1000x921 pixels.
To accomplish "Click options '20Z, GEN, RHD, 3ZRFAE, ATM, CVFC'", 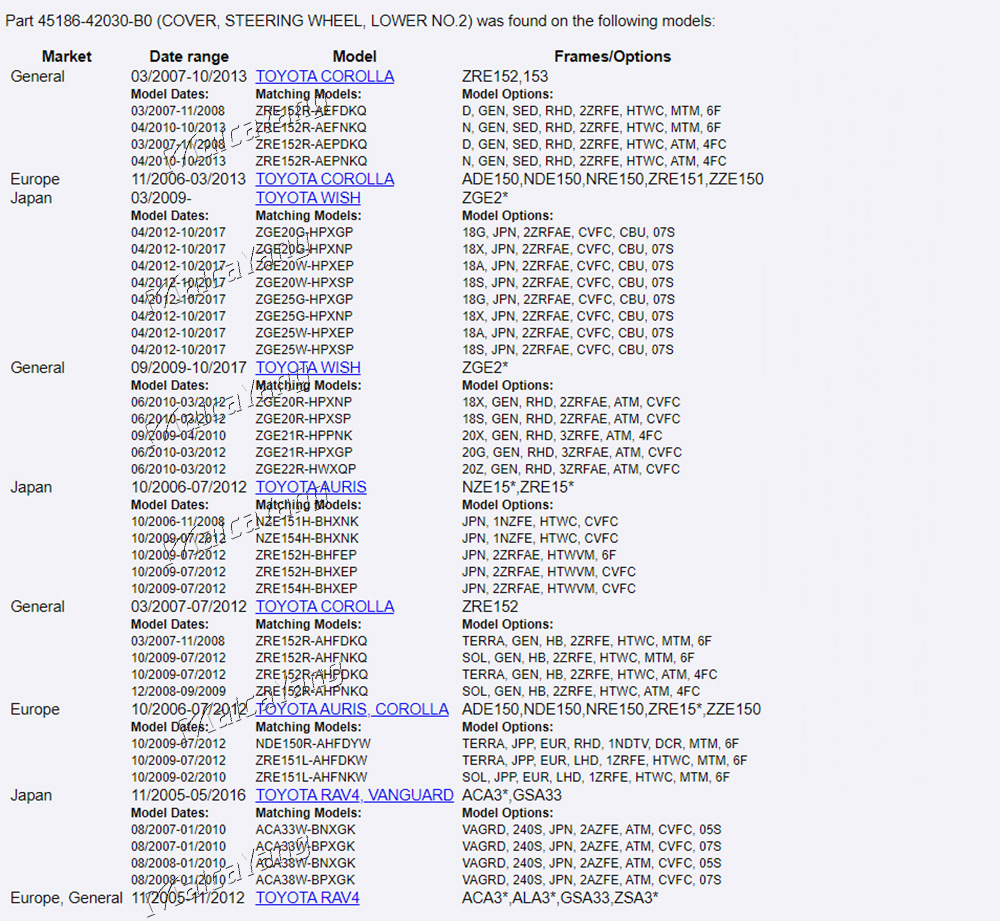I will [571, 469].
